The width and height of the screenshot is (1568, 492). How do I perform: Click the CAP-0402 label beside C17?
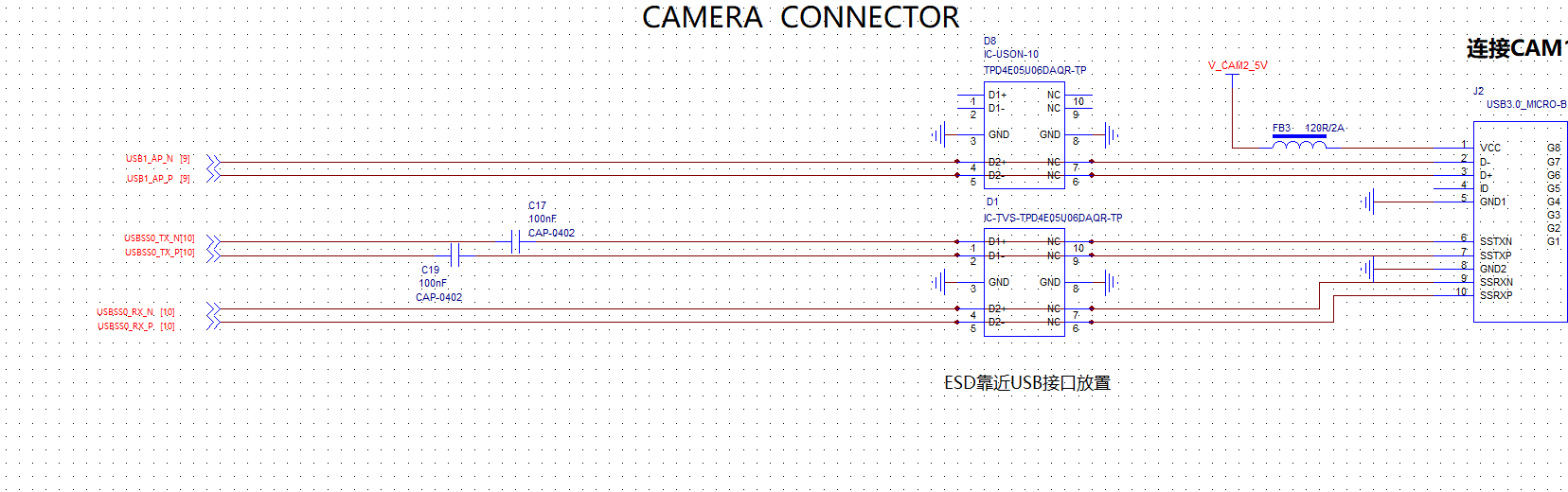click(x=551, y=233)
